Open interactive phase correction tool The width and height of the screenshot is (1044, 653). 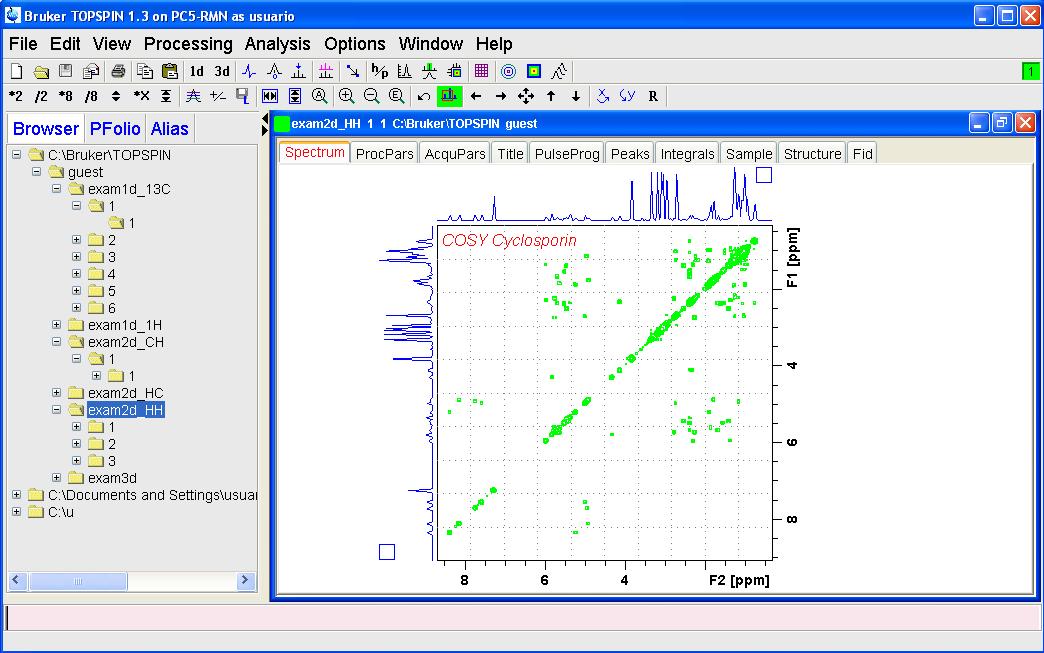coord(249,71)
